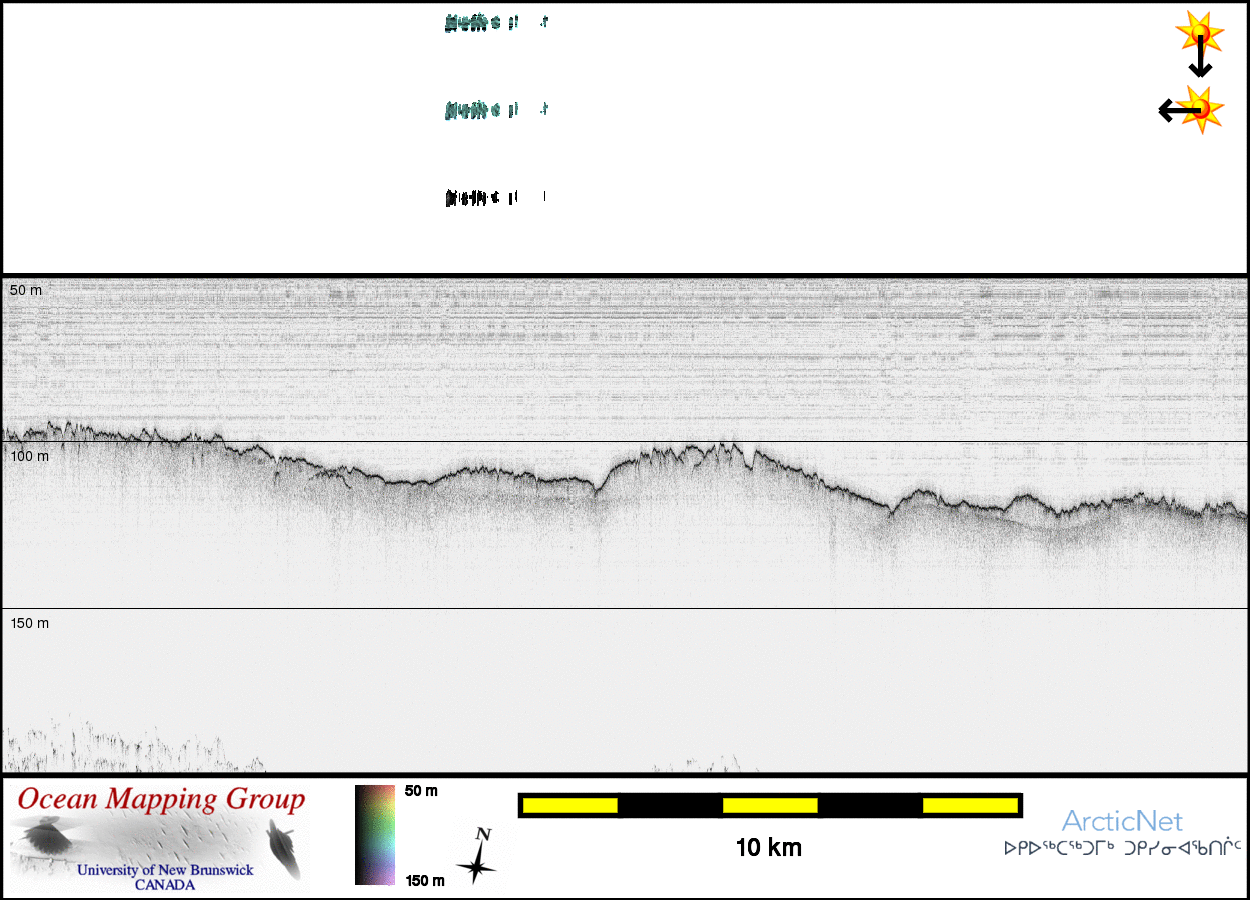Click the north arrow compass star
The height and width of the screenshot is (900, 1250).
pyautogui.click(x=478, y=859)
